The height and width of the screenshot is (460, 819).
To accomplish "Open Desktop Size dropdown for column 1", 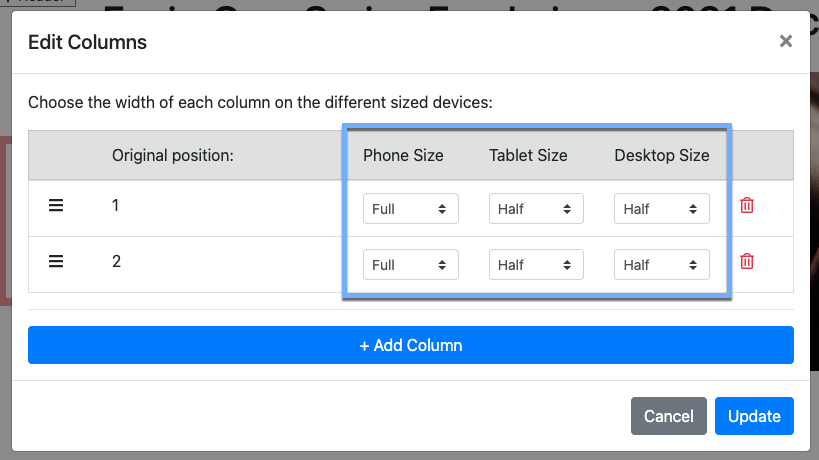I will pos(661,209).
